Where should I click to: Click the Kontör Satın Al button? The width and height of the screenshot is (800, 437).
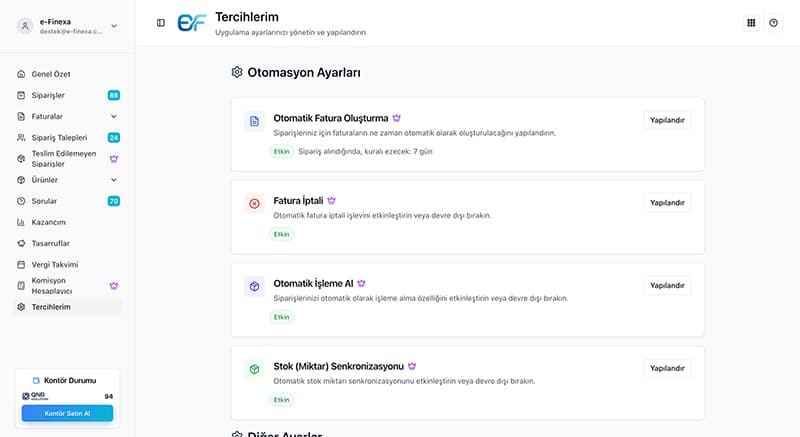[67, 413]
